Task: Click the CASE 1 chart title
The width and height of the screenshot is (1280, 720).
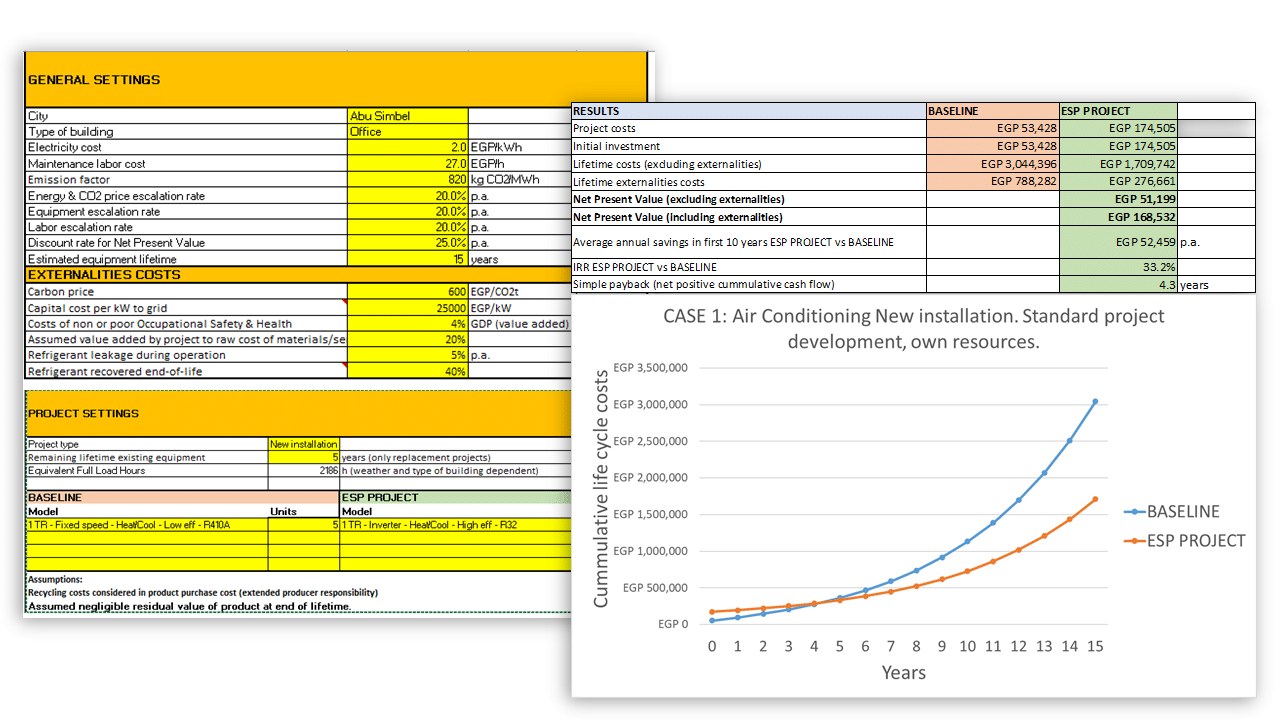Action: tap(913, 327)
